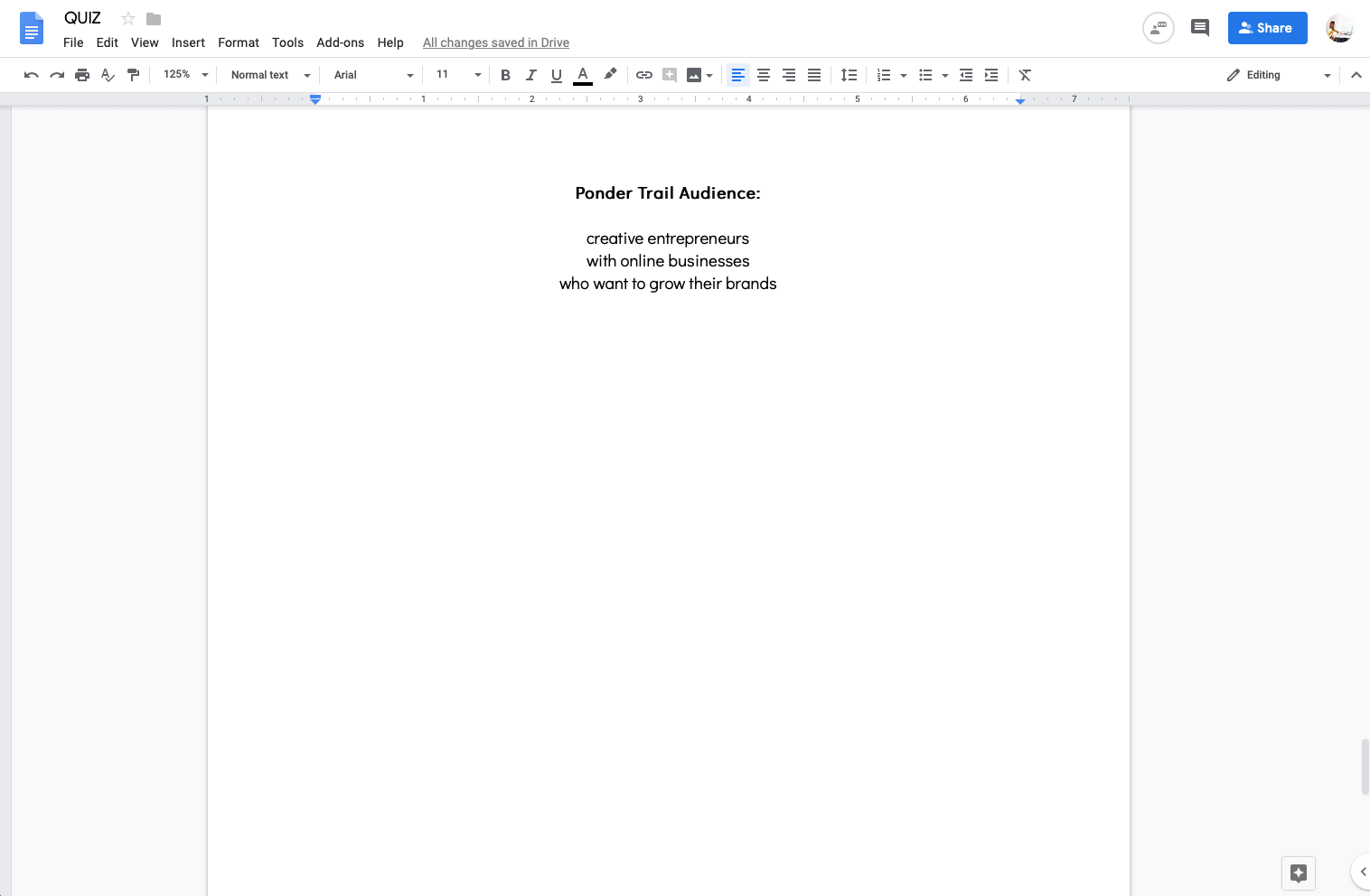Click the blue Share button
Screen dimensions: 1370x896
[1267, 28]
